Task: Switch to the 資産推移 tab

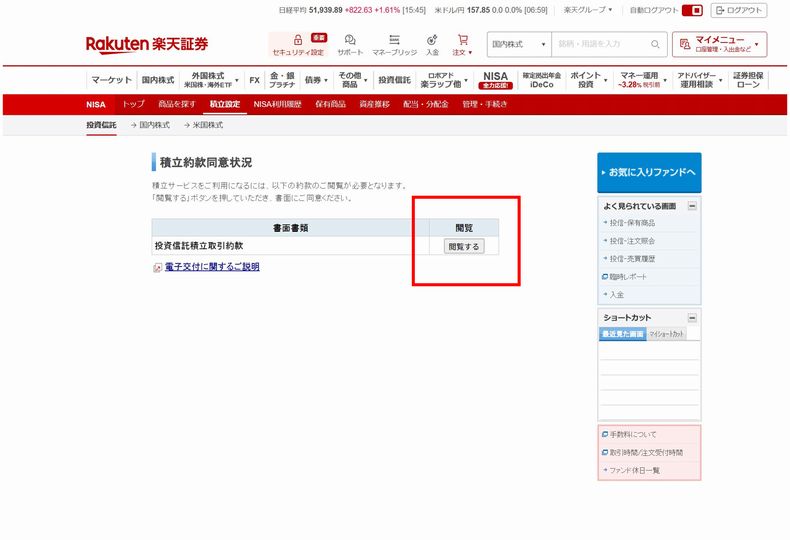Action: (374, 104)
